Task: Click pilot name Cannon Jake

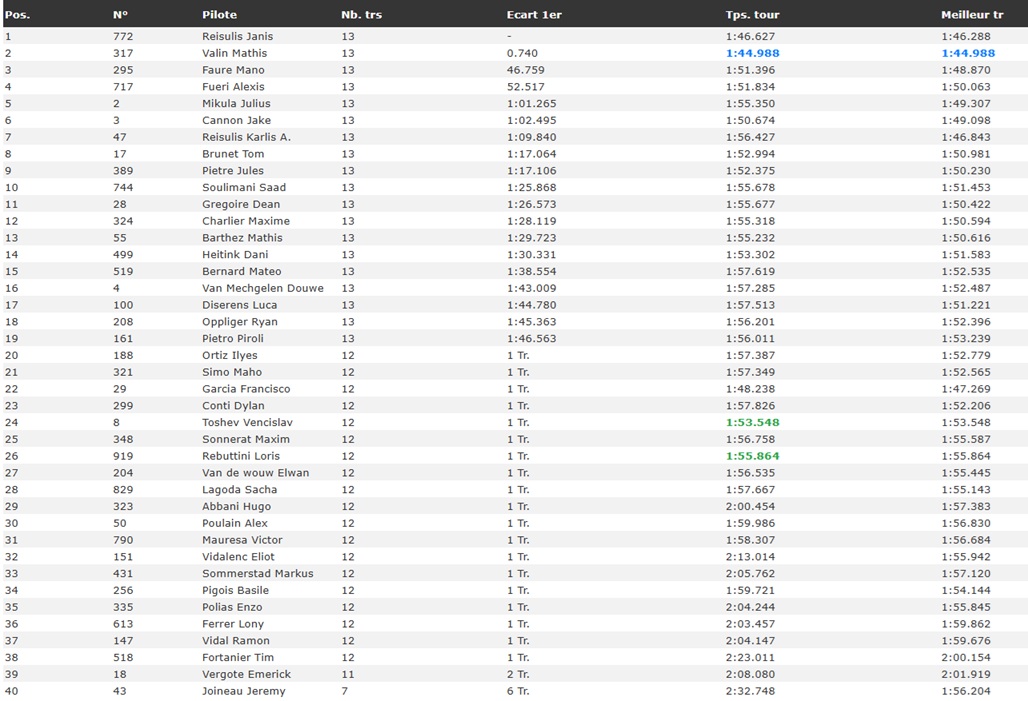Action: pos(236,120)
